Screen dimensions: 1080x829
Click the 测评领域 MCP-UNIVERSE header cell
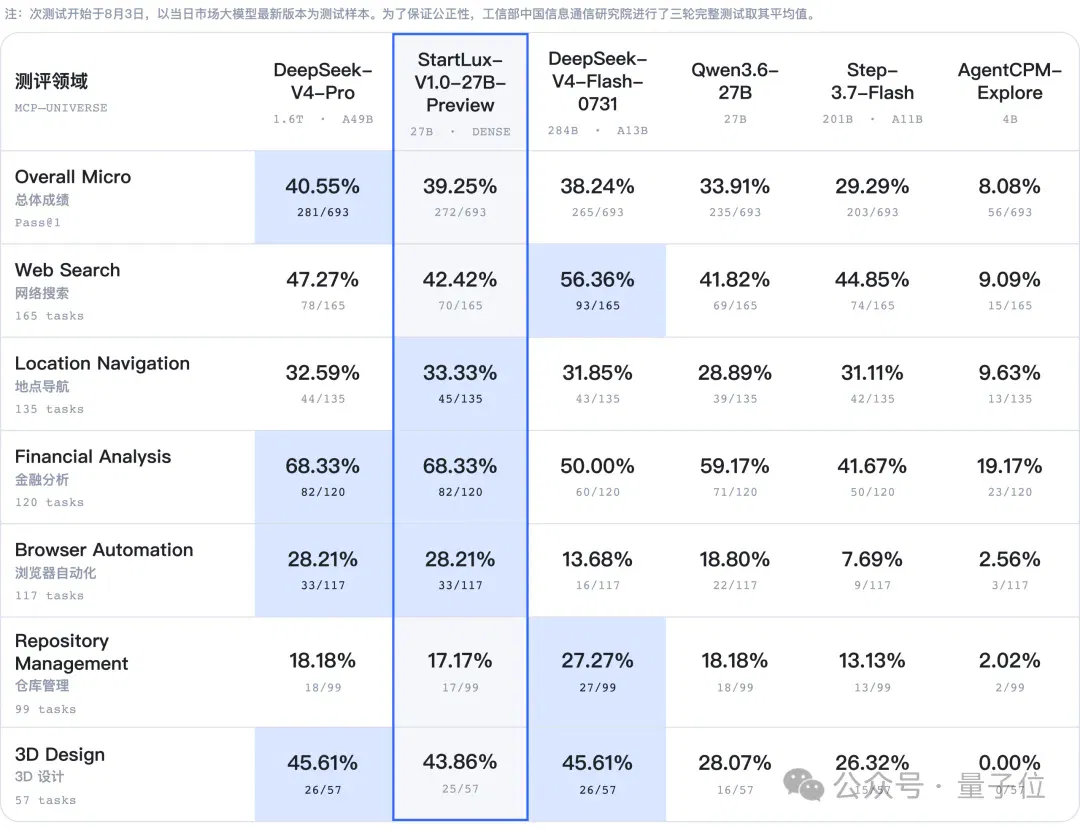pyautogui.click(x=127, y=92)
